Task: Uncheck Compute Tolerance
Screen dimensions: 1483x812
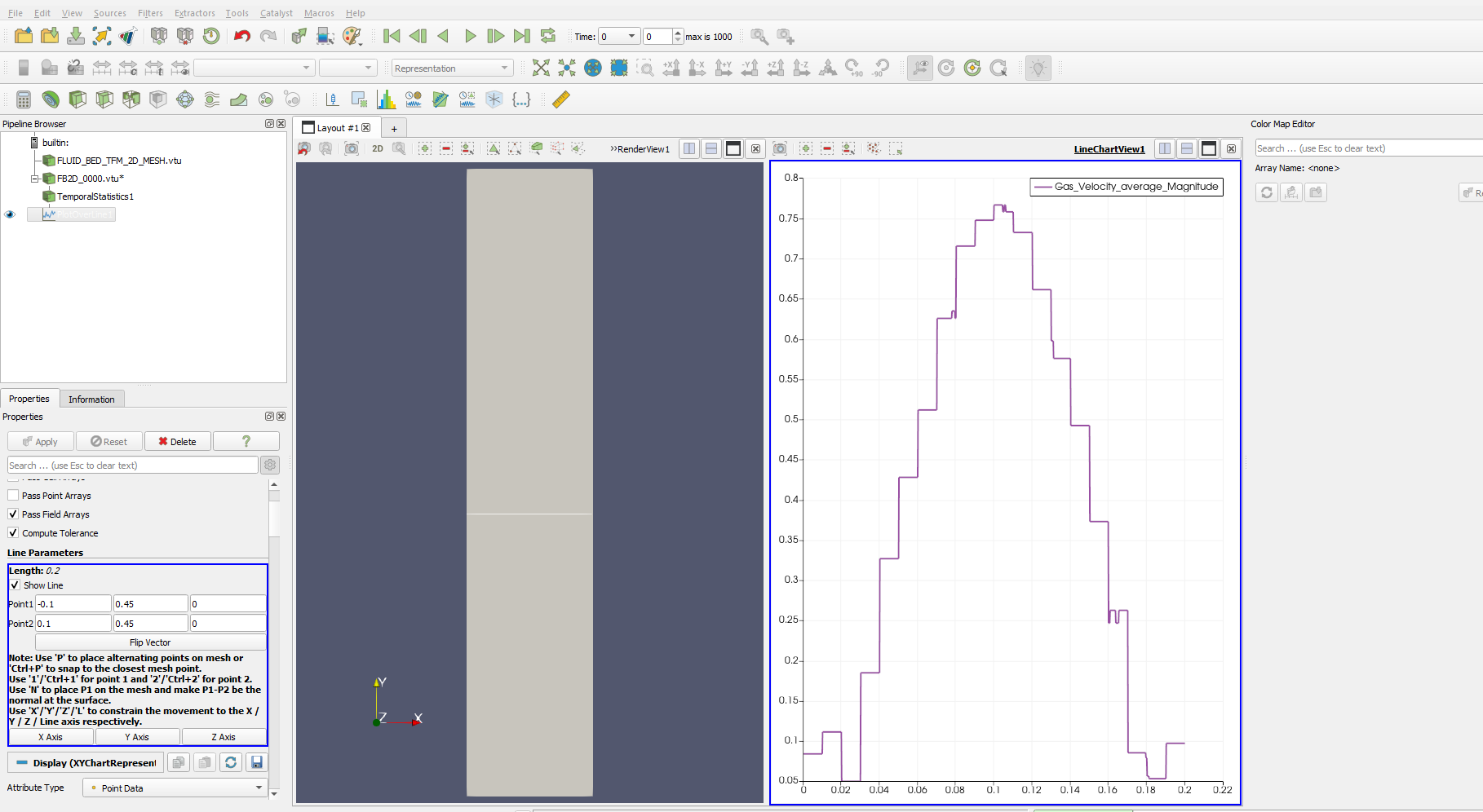Action: [13, 533]
